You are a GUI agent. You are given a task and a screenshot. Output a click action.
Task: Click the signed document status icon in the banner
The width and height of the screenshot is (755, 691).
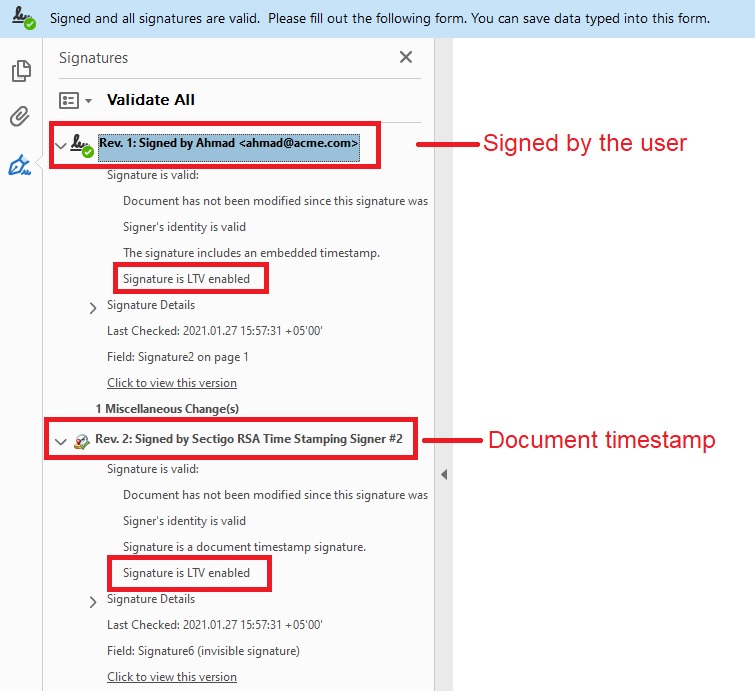click(x=24, y=18)
